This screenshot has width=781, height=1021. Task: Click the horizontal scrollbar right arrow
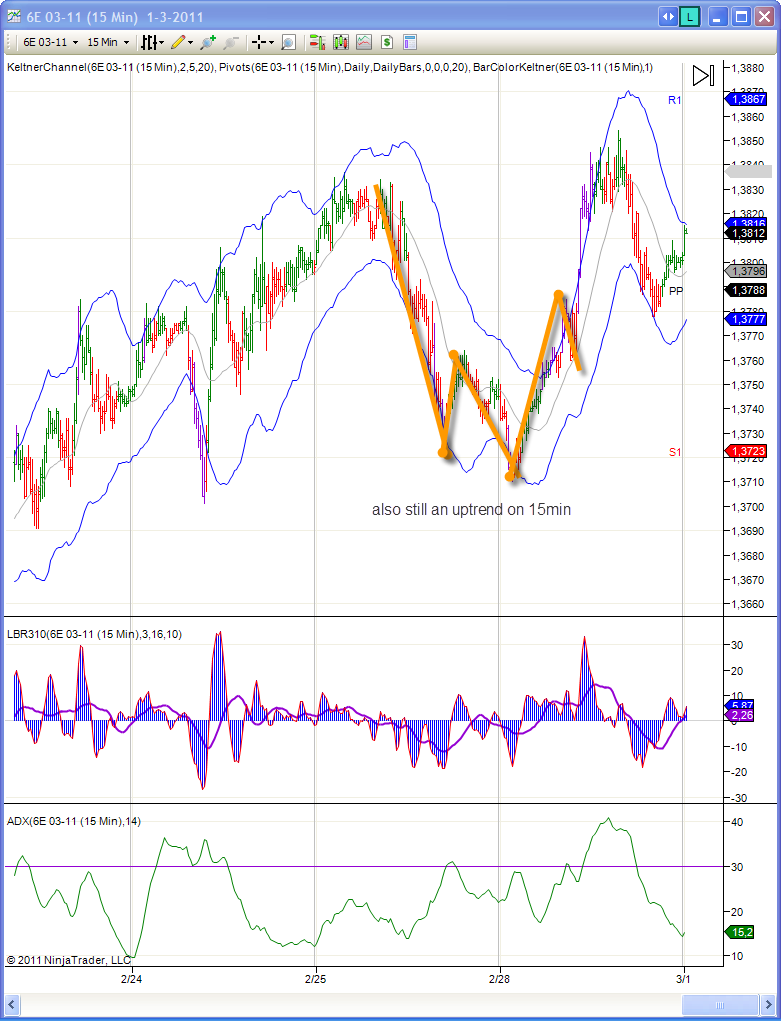point(767,1003)
